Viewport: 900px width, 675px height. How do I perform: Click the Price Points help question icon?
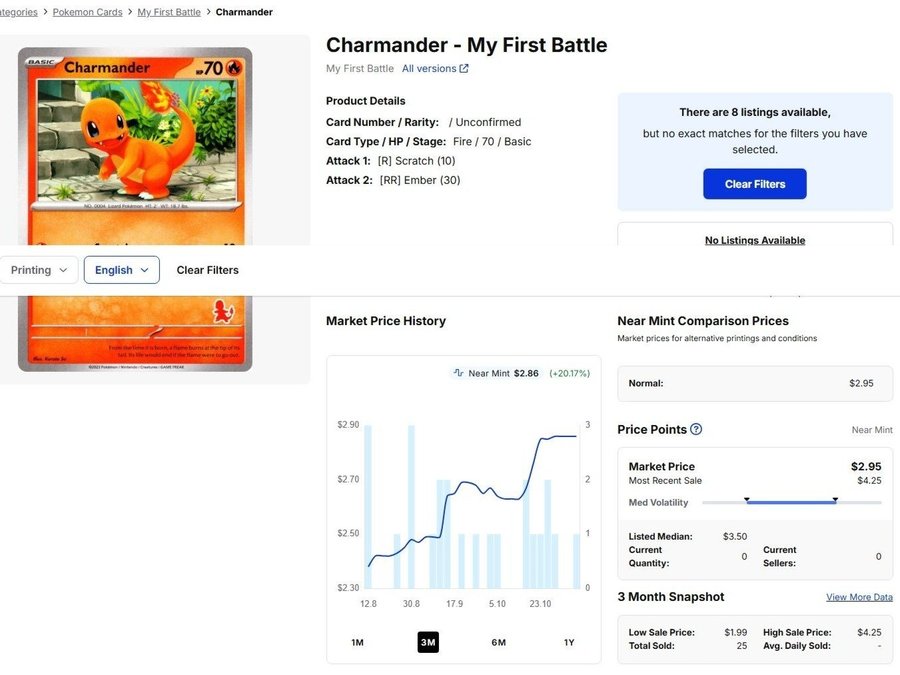[696, 429]
